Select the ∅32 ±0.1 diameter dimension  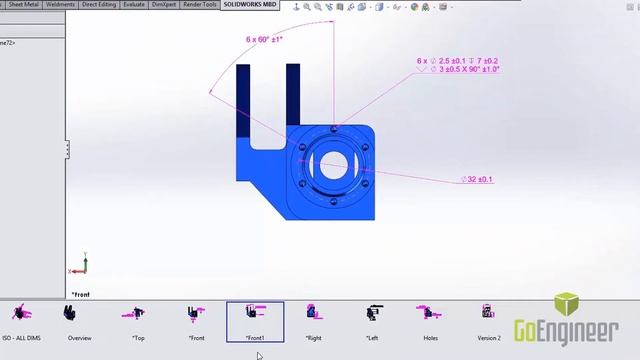point(477,179)
